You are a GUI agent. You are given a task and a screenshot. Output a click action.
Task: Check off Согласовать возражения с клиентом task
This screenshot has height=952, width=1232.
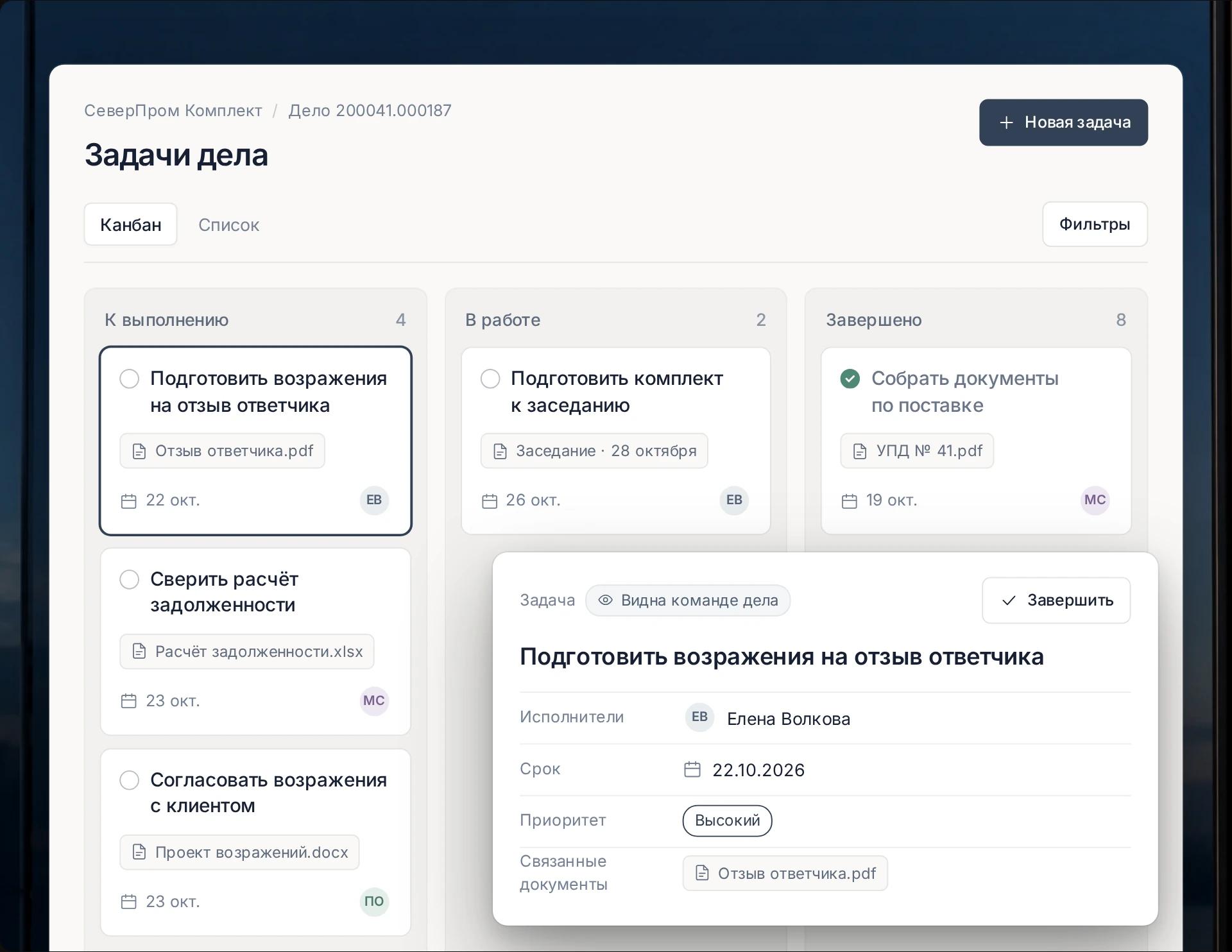(130, 780)
